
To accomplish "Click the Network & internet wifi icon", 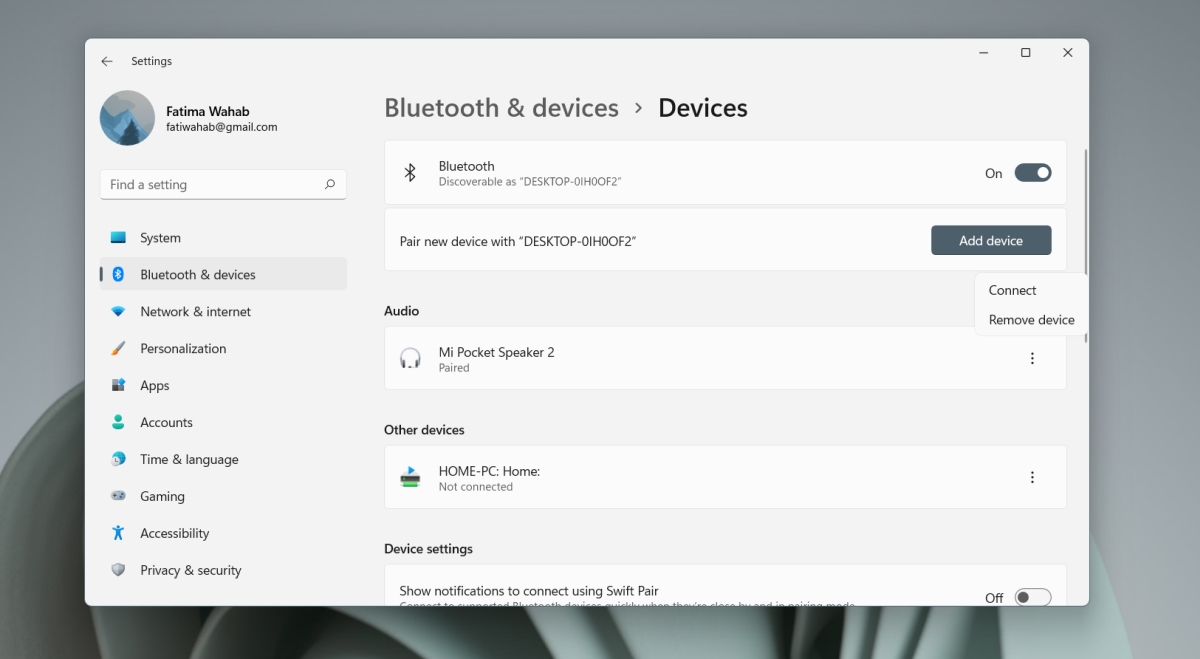I will click(x=118, y=311).
